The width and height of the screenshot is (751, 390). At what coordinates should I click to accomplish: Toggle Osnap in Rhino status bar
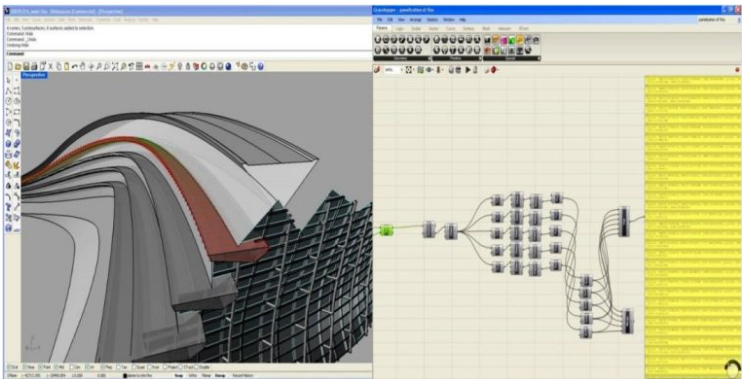tap(220, 376)
